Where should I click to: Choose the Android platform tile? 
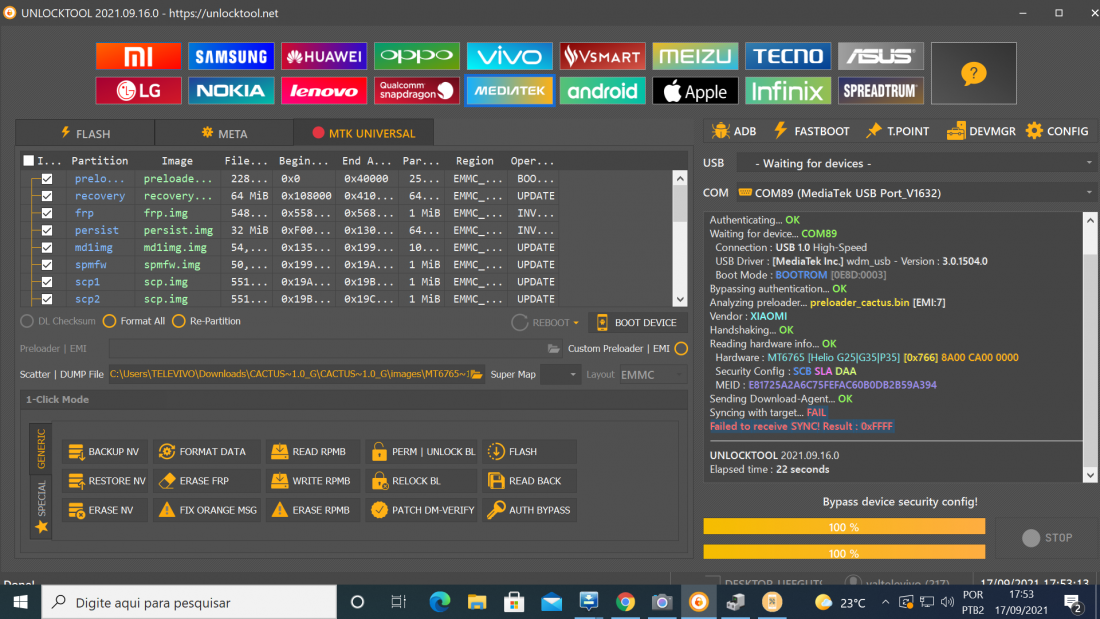point(602,91)
